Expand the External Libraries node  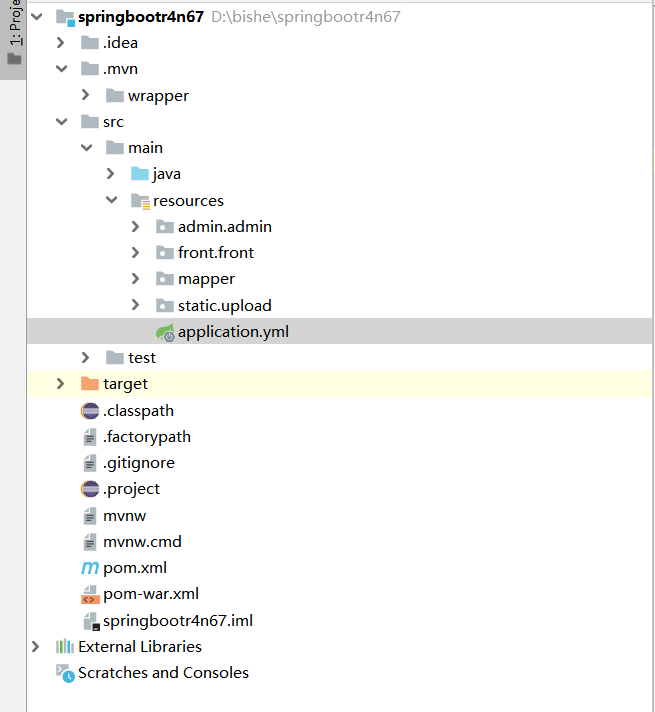click(x=37, y=647)
